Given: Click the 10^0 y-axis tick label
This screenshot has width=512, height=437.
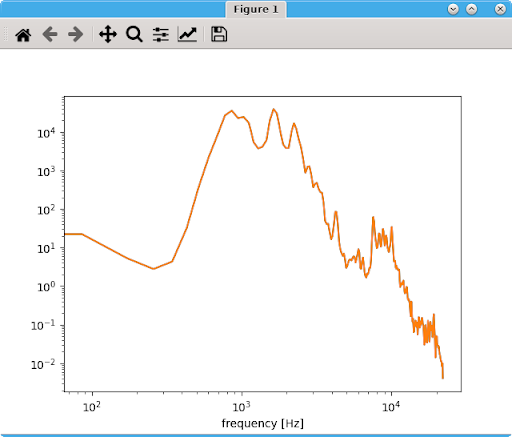Looking at the screenshot, I should [46, 287].
